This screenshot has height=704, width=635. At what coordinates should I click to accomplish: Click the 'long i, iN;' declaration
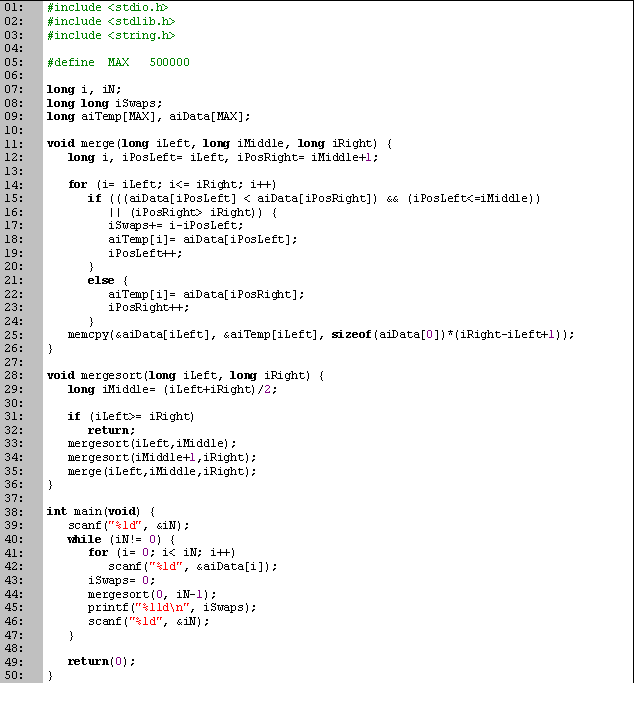[x=84, y=89]
